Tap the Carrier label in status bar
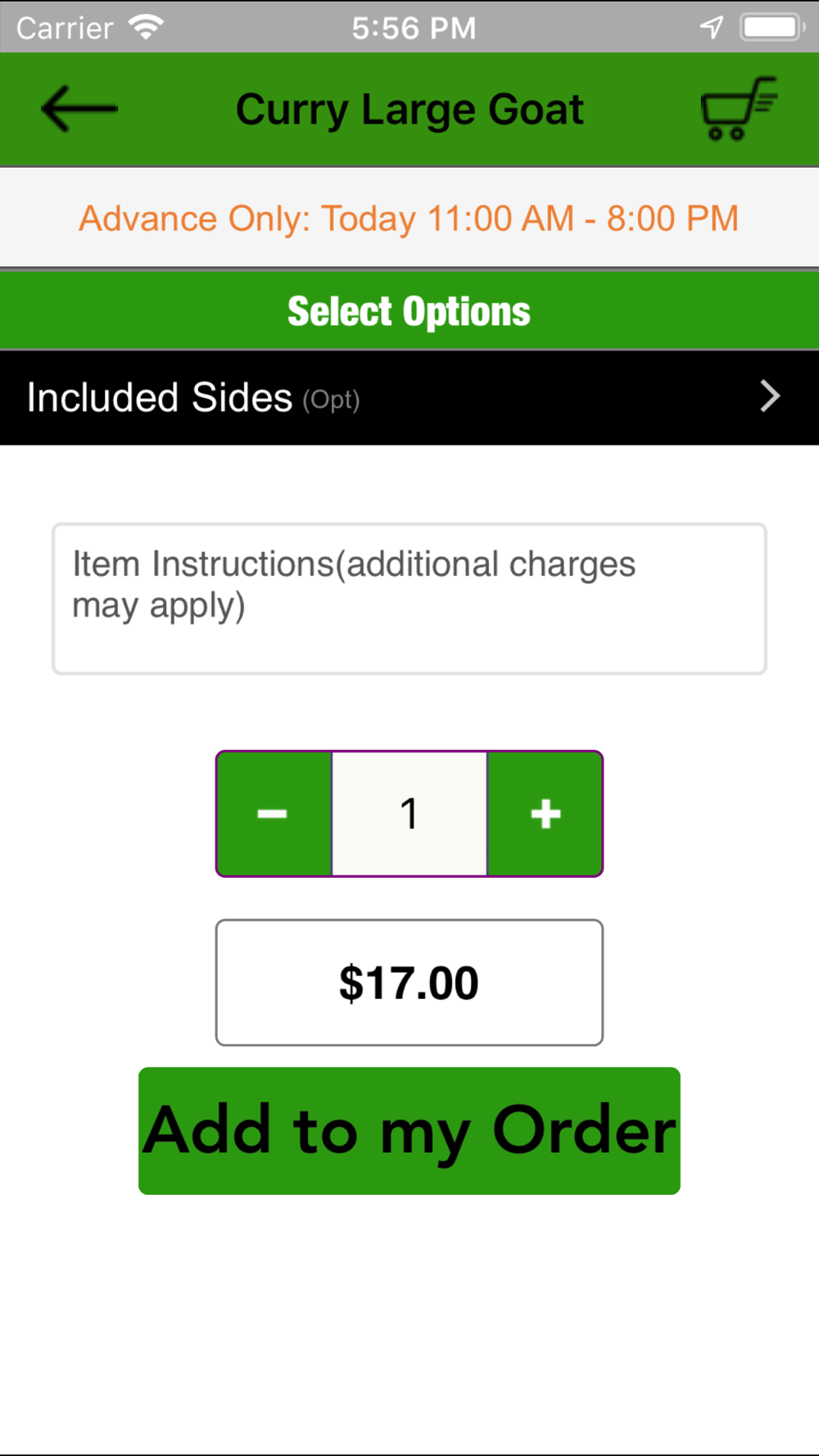 [65, 29]
